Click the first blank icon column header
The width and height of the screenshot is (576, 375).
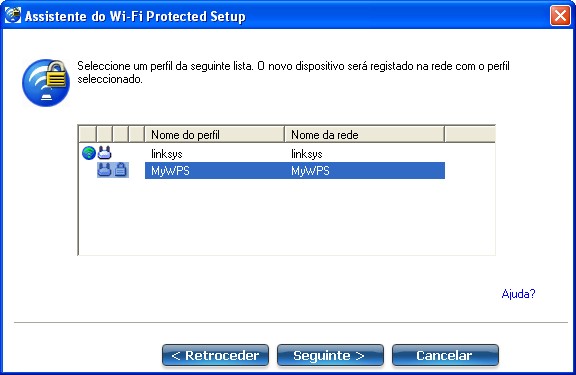pos(87,134)
